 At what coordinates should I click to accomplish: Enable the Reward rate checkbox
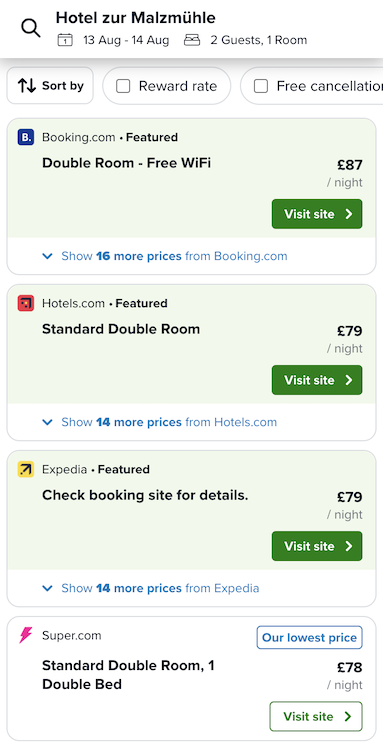point(123,86)
